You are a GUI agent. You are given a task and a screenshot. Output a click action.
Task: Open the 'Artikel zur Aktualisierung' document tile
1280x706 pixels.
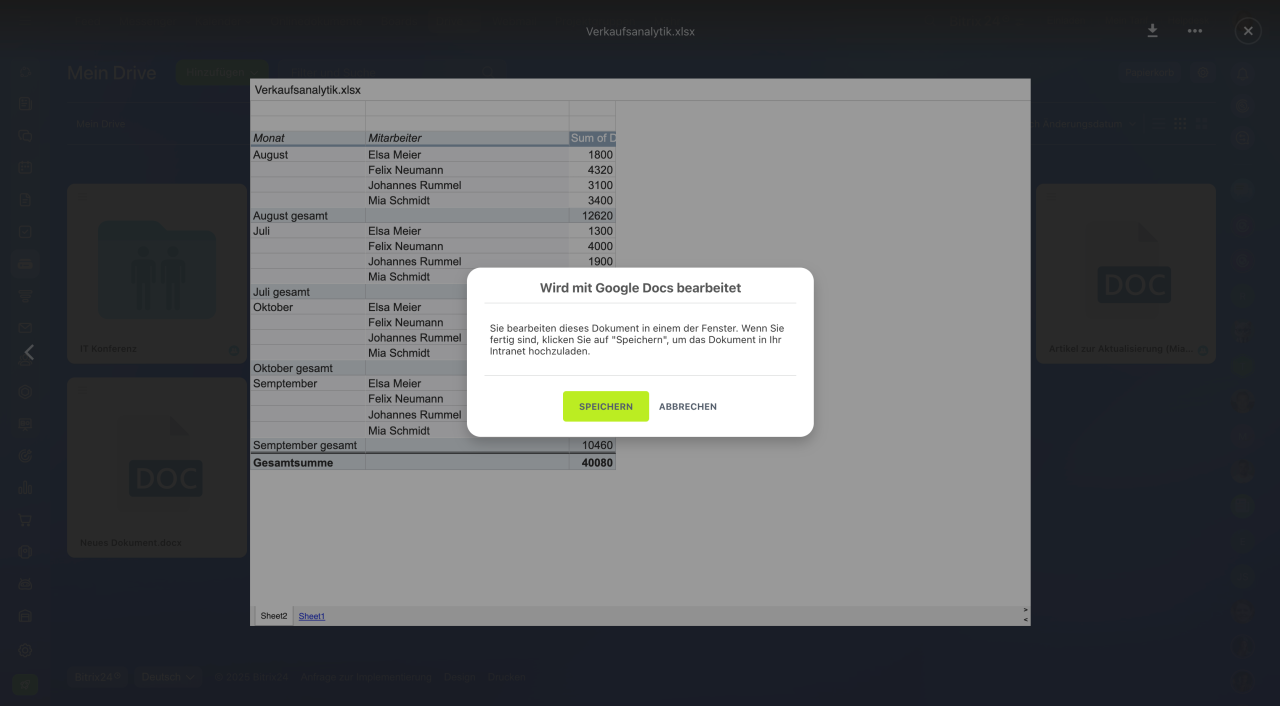1126,273
